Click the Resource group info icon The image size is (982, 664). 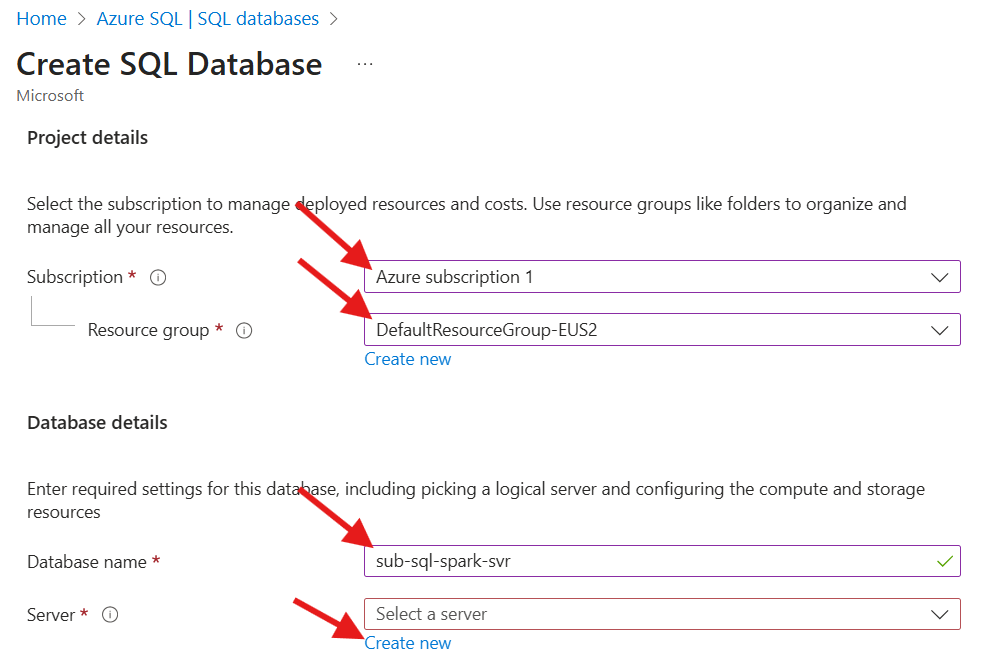click(243, 330)
